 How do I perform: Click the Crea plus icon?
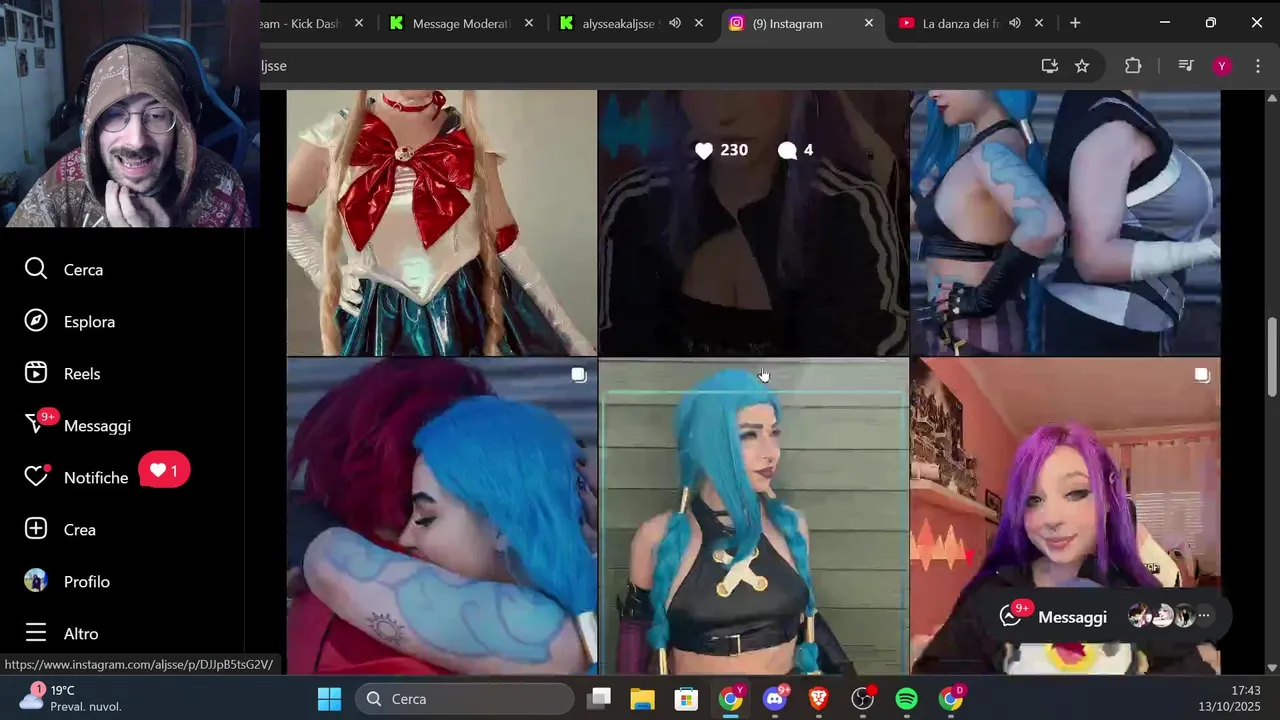click(36, 529)
